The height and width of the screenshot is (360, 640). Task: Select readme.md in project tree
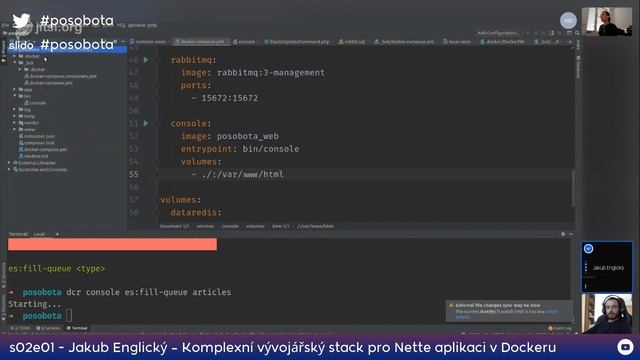[x=33, y=156]
